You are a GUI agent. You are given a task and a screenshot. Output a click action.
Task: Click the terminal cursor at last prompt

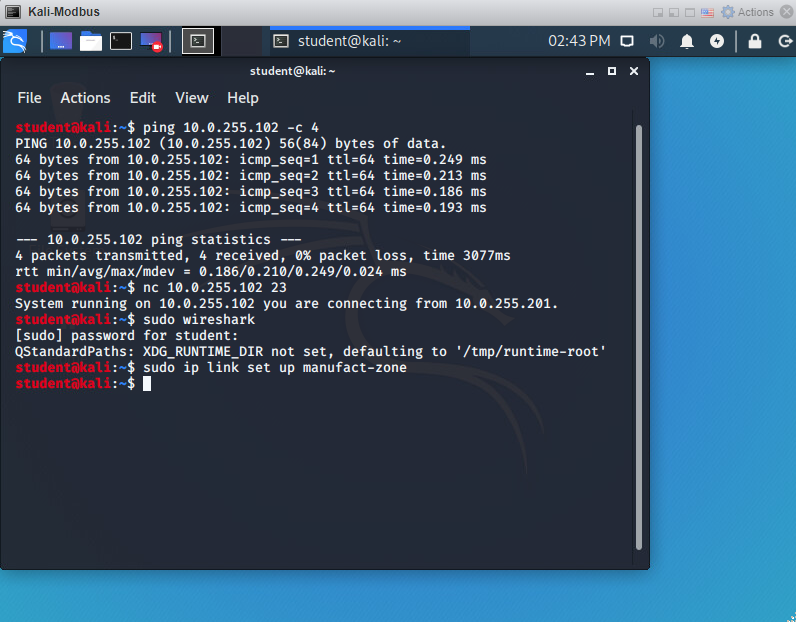point(147,383)
